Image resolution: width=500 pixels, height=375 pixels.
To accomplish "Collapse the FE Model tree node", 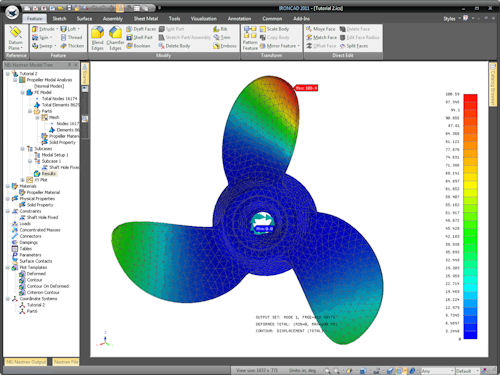I will 22,92.
